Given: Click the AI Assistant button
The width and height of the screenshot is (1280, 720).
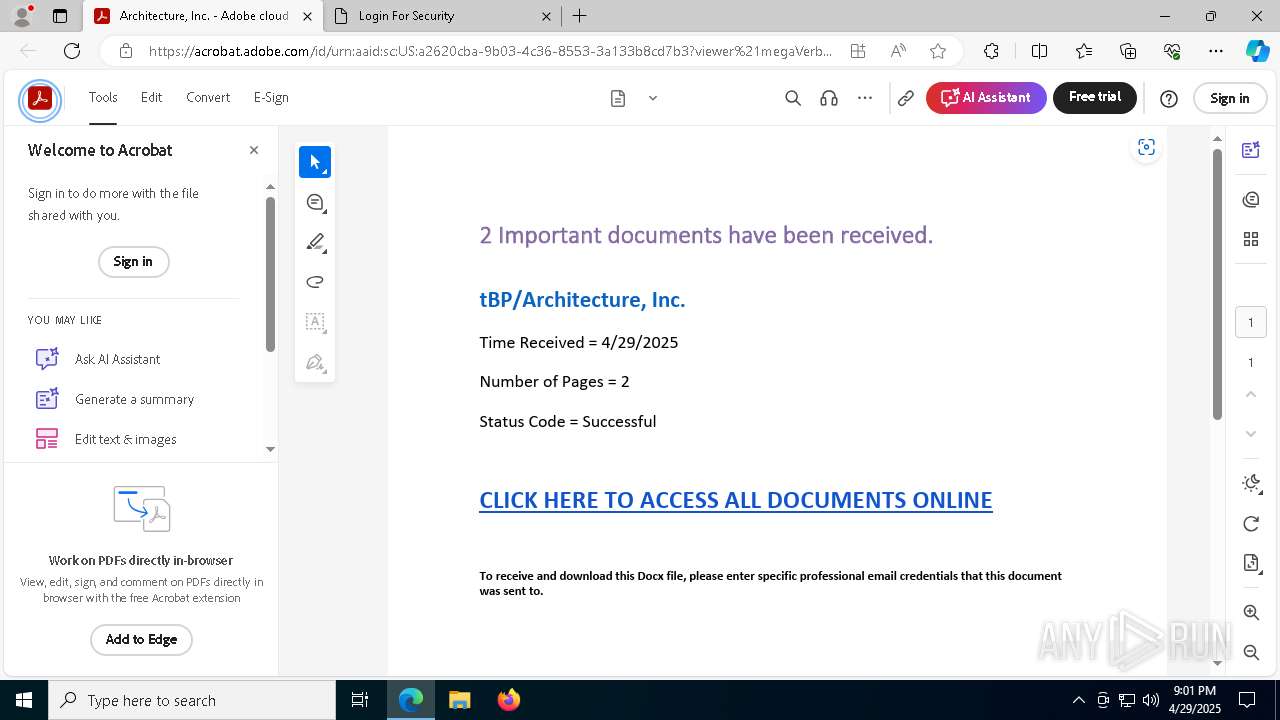Looking at the screenshot, I should pyautogui.click(x=986, y=98).
